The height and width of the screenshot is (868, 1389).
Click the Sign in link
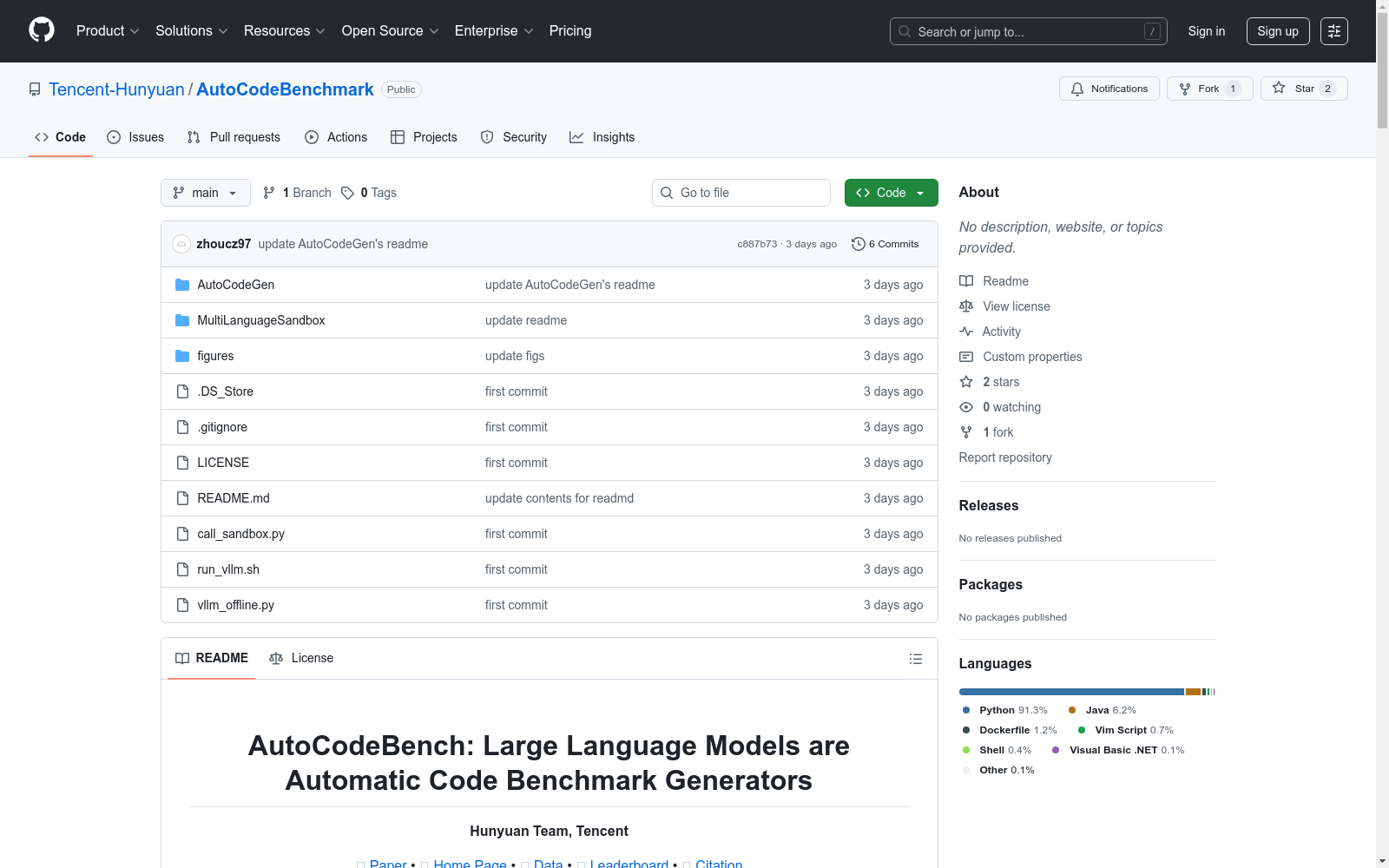click(1207, 31)
